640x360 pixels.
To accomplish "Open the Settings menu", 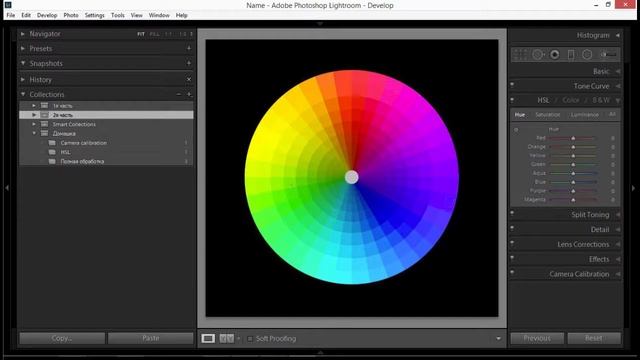I will (x=95, y=15).
